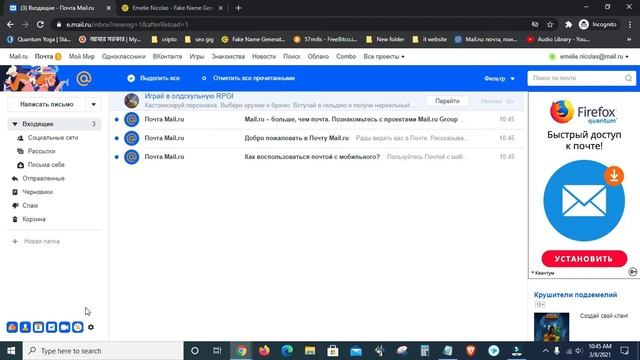Click the Перейти button on RPG ad
This screenshot has width=640, height=360.
tap(447, 101)
